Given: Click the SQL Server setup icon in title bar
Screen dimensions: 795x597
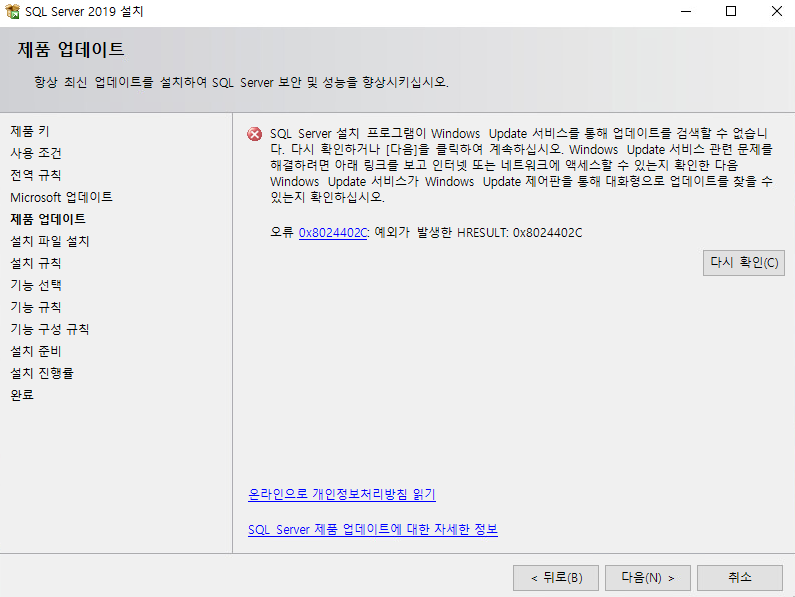Looking at the screenshot, I should pos(12,11).
